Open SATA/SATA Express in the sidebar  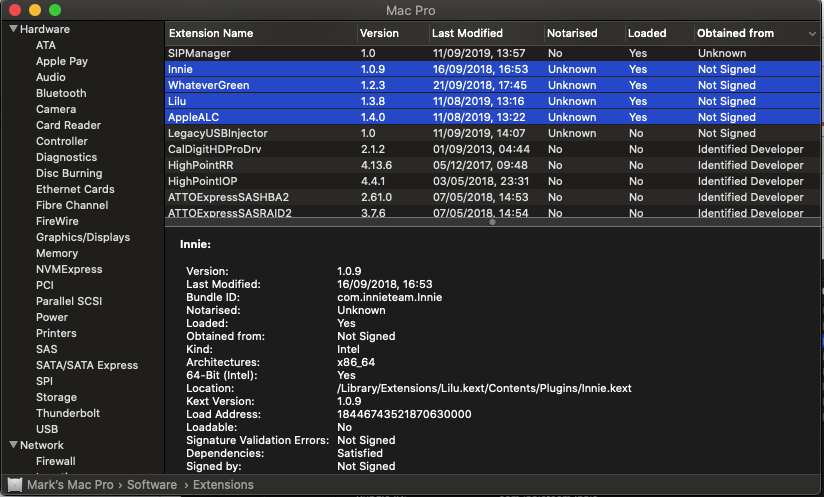(87, 366)
